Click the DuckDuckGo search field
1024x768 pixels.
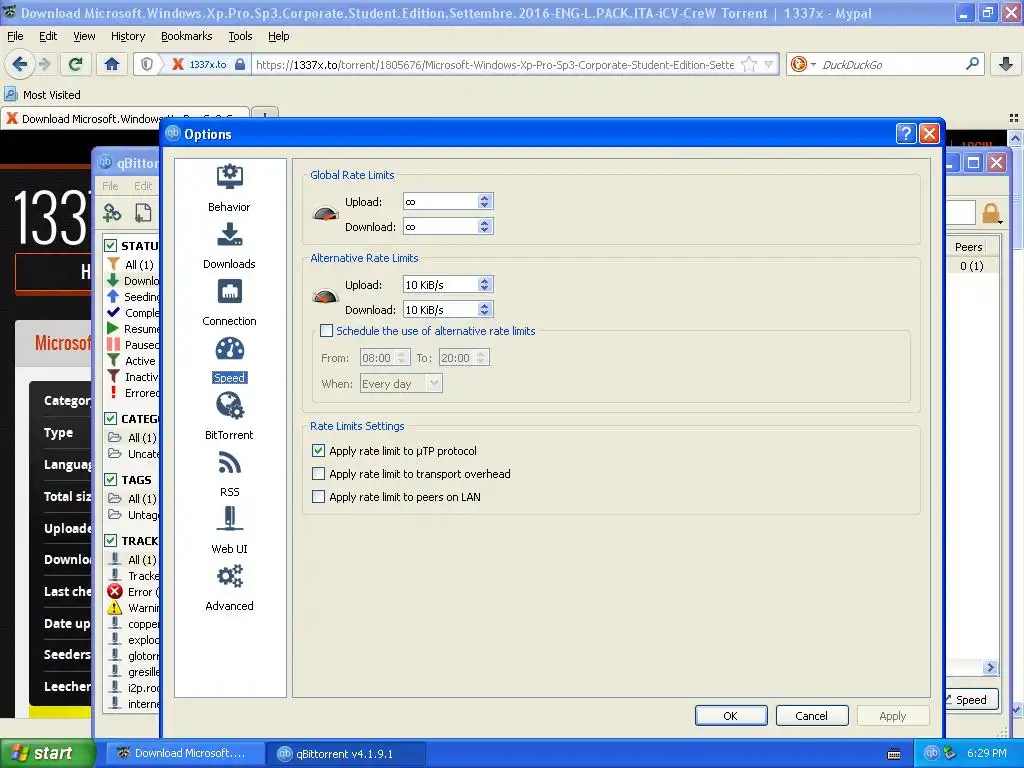point(891,64)
